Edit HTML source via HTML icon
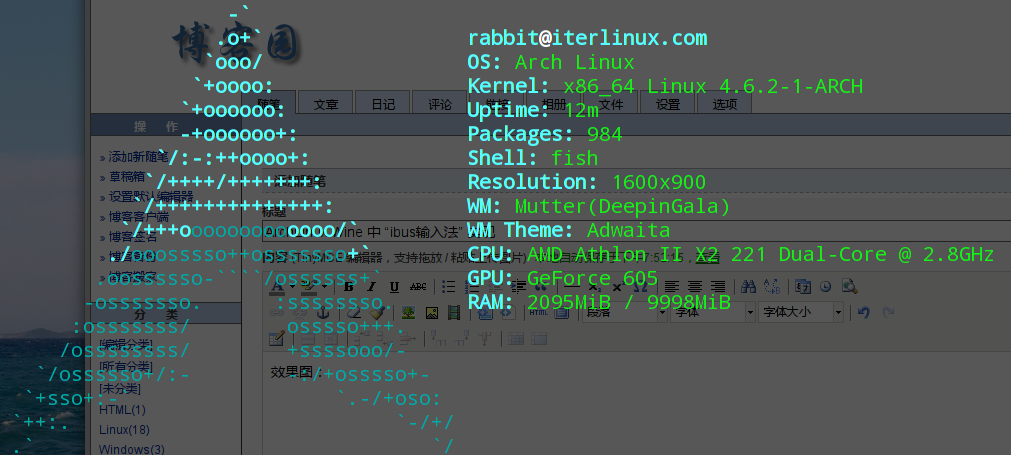 [x=538, y=313]
